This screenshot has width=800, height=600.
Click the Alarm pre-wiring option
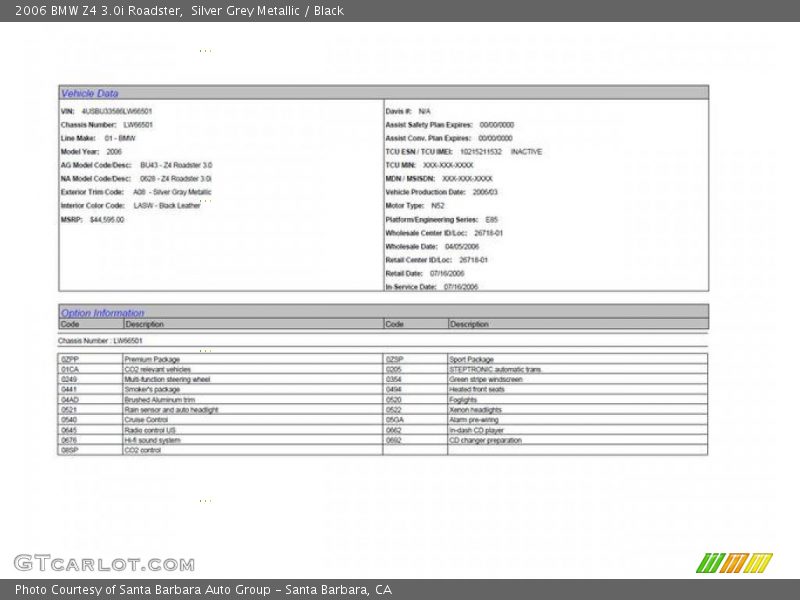[474, 420]
